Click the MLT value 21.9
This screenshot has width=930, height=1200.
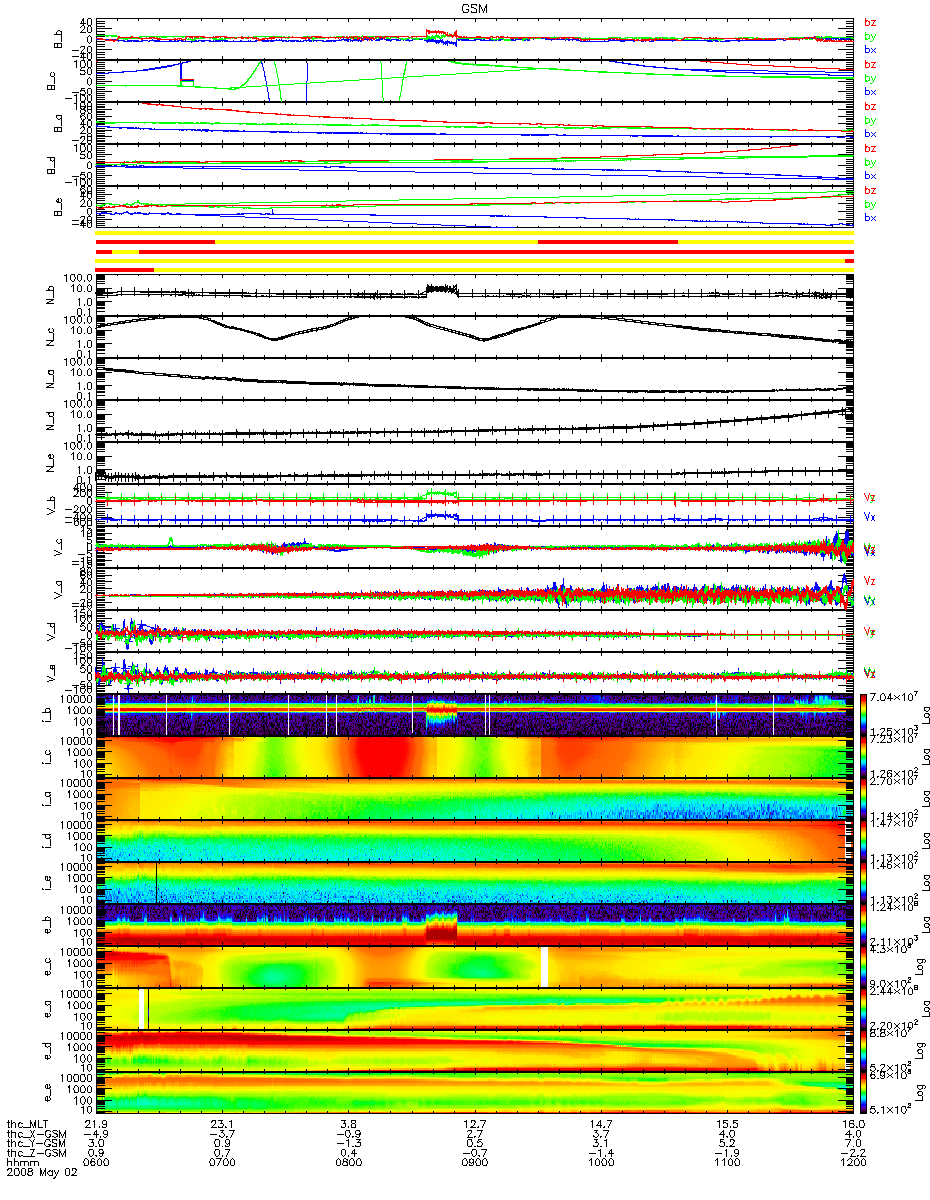point(96,1123)
